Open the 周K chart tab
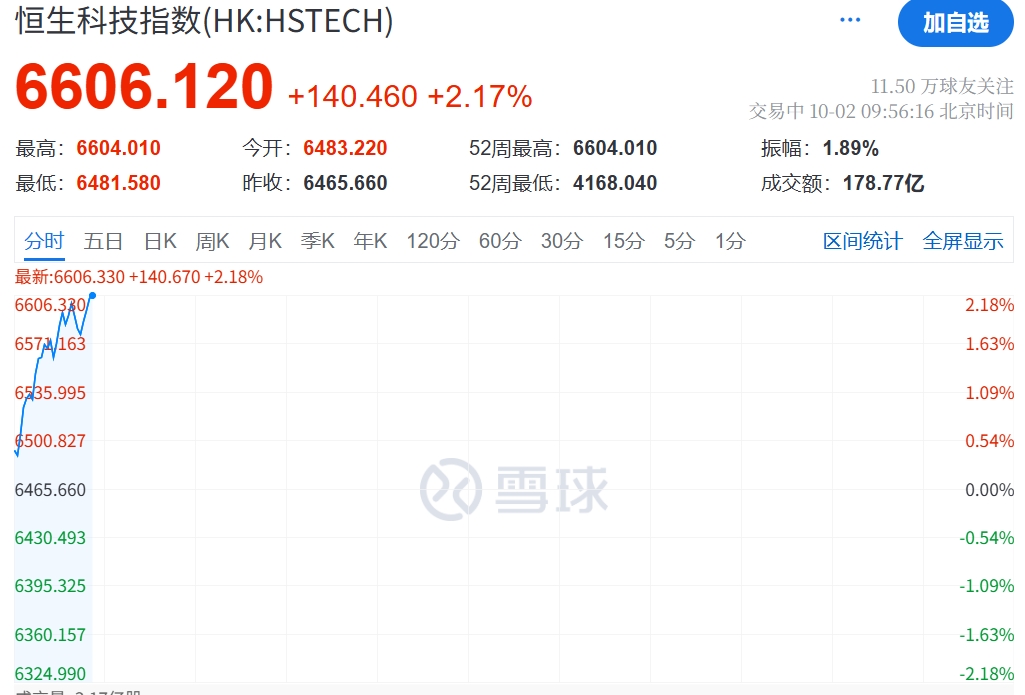 212,241
